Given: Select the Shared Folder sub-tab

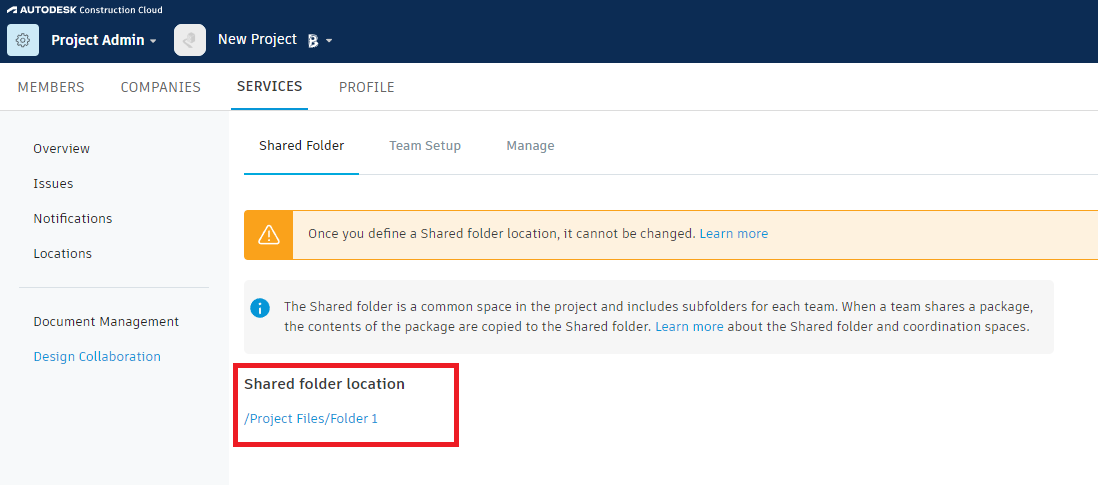Looking at the screenshot, I should 302,146.
